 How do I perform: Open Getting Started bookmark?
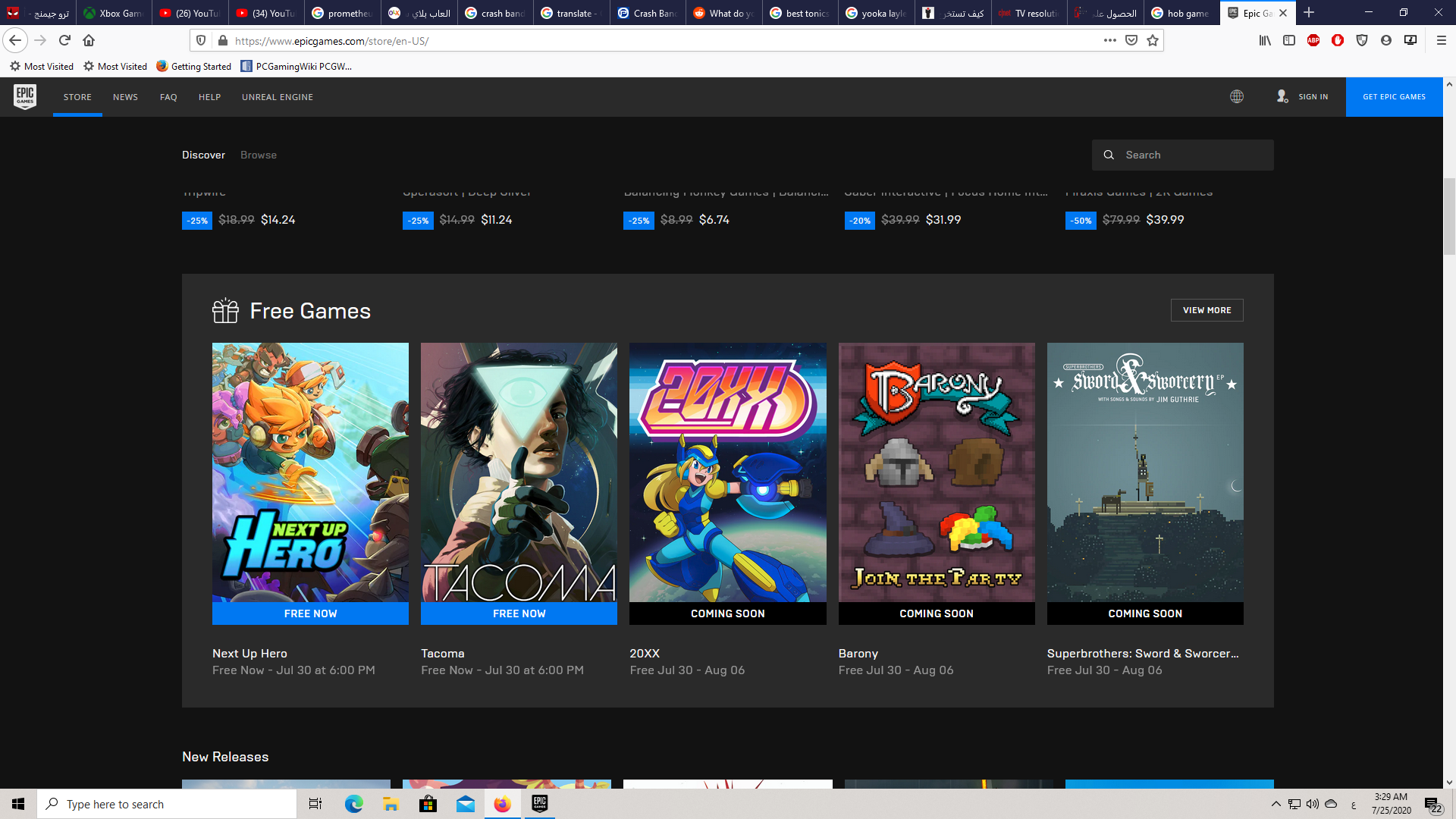point(193,66)
